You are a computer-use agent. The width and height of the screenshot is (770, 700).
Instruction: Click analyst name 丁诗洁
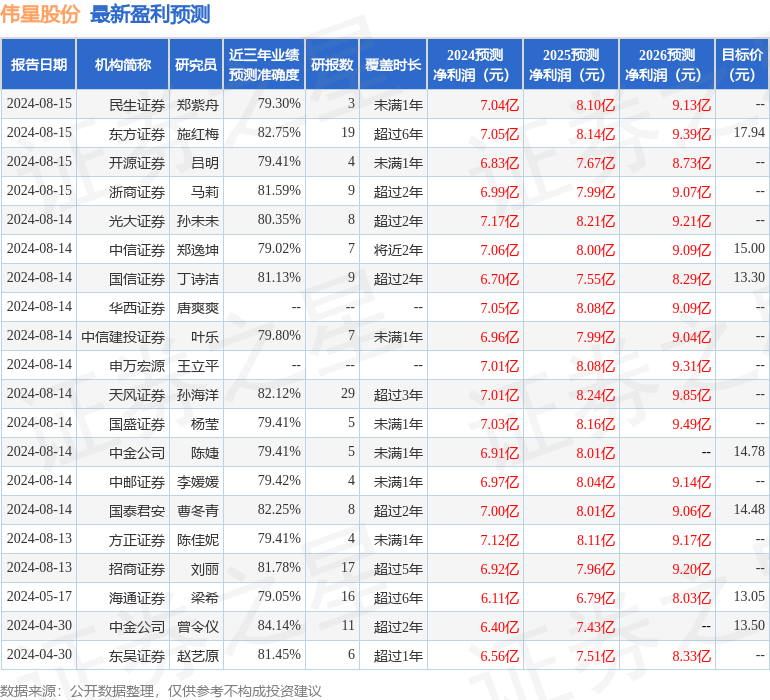(198, 279)
